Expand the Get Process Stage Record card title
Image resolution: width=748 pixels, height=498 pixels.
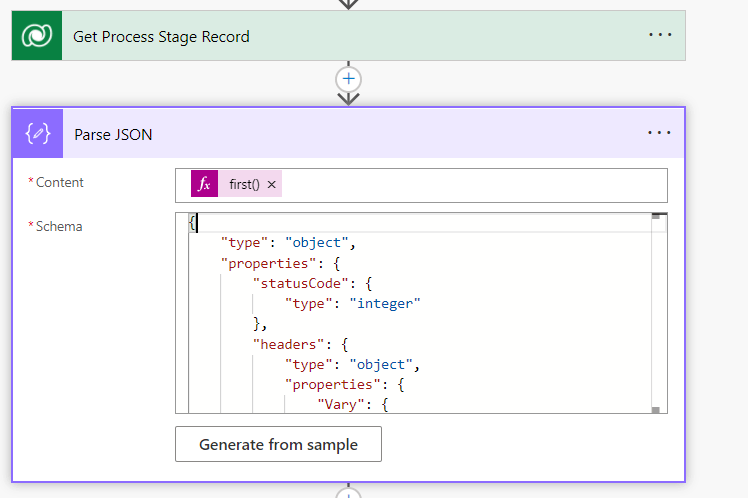click(x=161, y=36)
